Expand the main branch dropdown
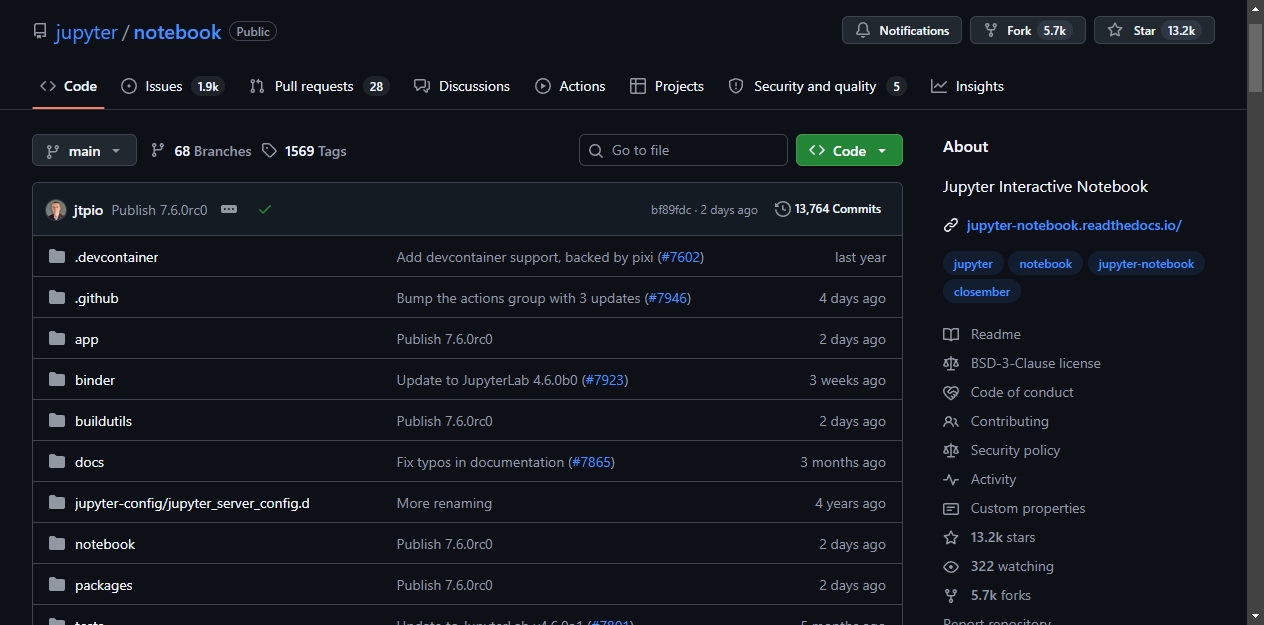The height and width of the screenshot is (625, 1264). 84,151
